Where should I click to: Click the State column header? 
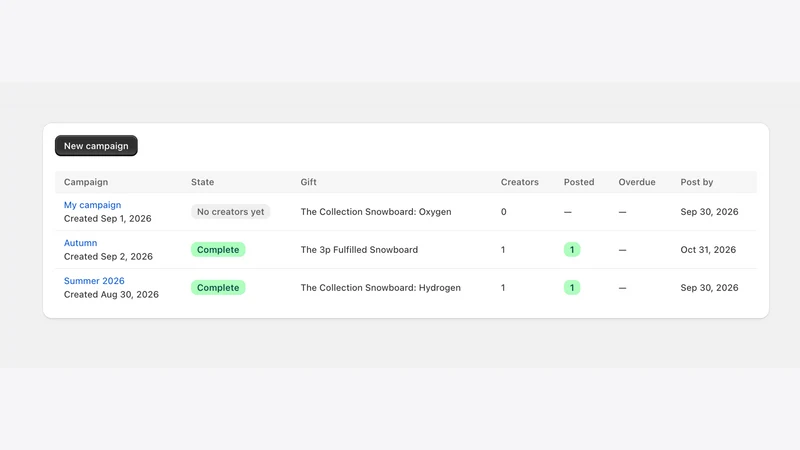[203, 182]
